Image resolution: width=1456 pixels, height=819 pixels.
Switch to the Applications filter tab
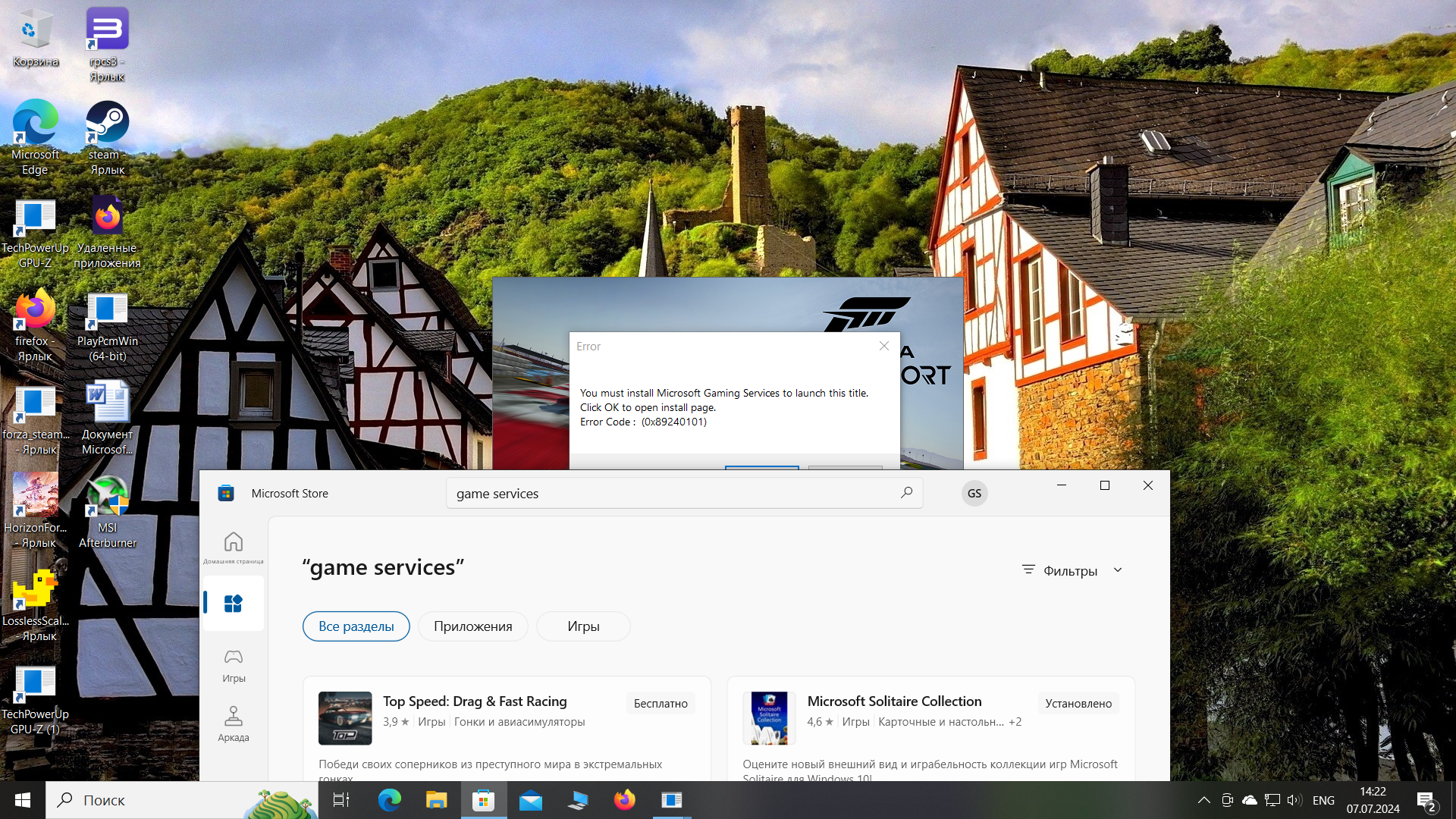472,626
